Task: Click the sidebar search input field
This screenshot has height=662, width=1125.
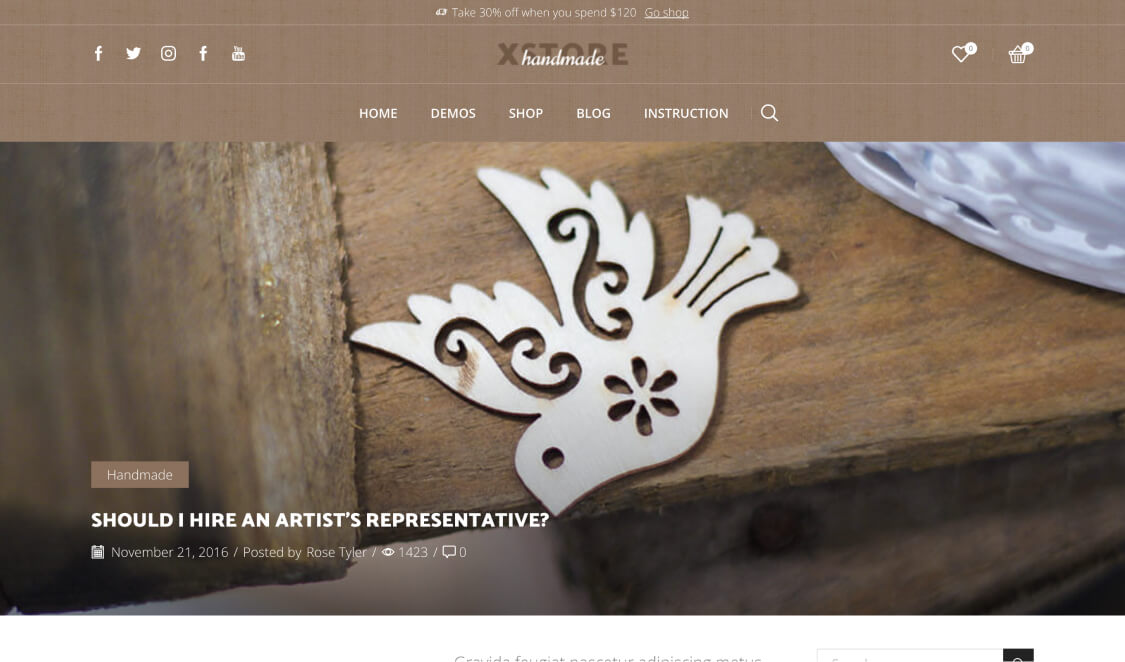Action: 910,656
